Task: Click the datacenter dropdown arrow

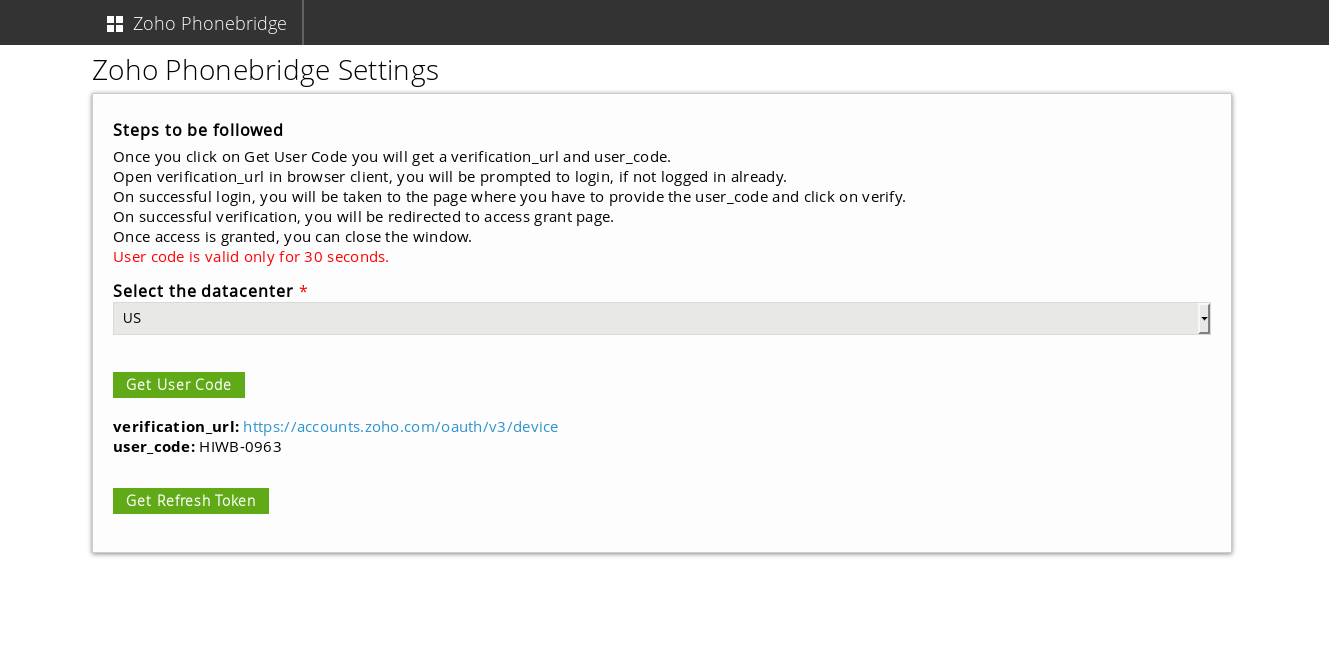Action: point(1204,318)
